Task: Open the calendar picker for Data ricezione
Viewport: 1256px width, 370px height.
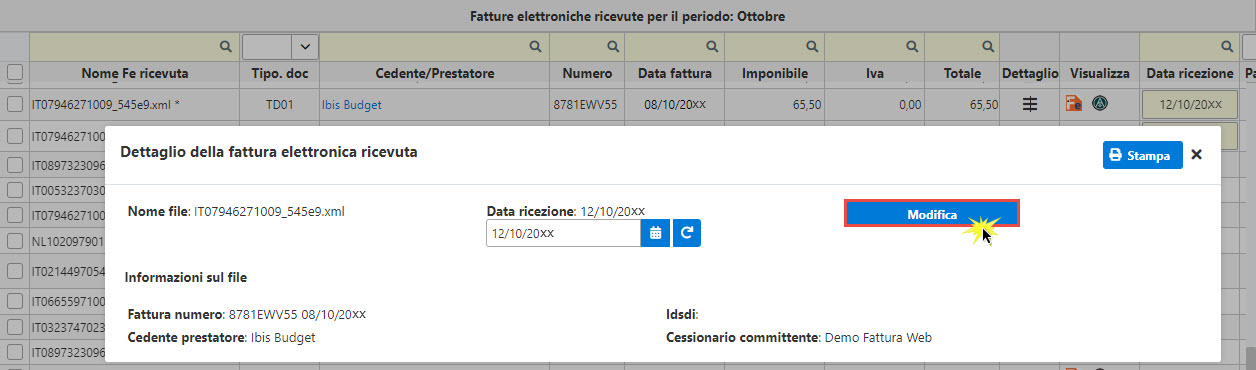Action: coord(656,233)
